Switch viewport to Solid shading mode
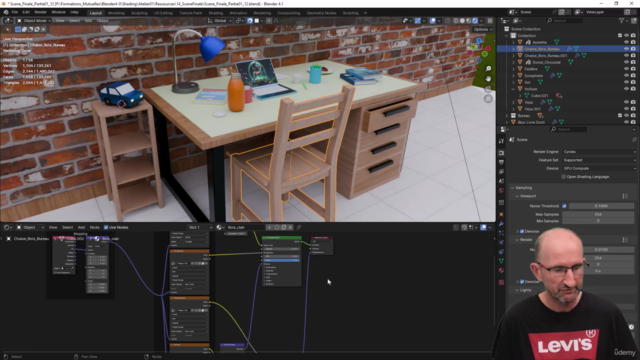The width and height of the screenshot is (640, 360). 462,21
